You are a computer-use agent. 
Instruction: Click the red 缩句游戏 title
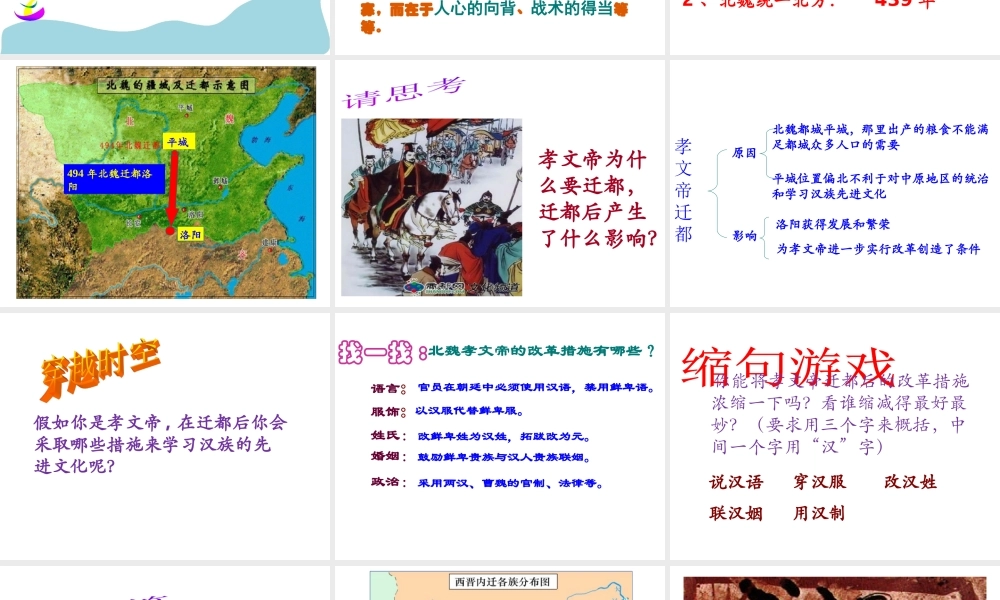tap(788, 367)
